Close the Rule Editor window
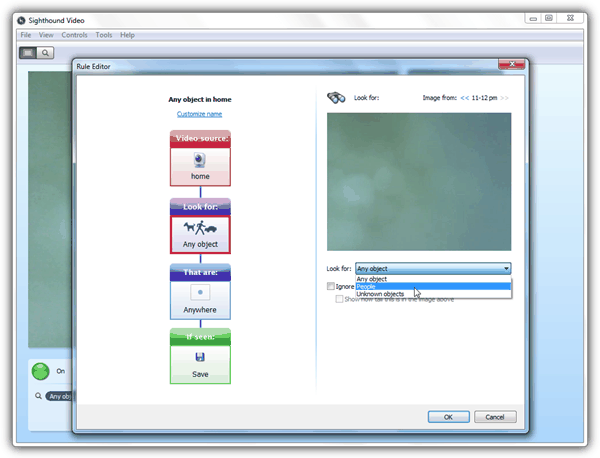Screen dimensions: 600x458 [512, 64]
